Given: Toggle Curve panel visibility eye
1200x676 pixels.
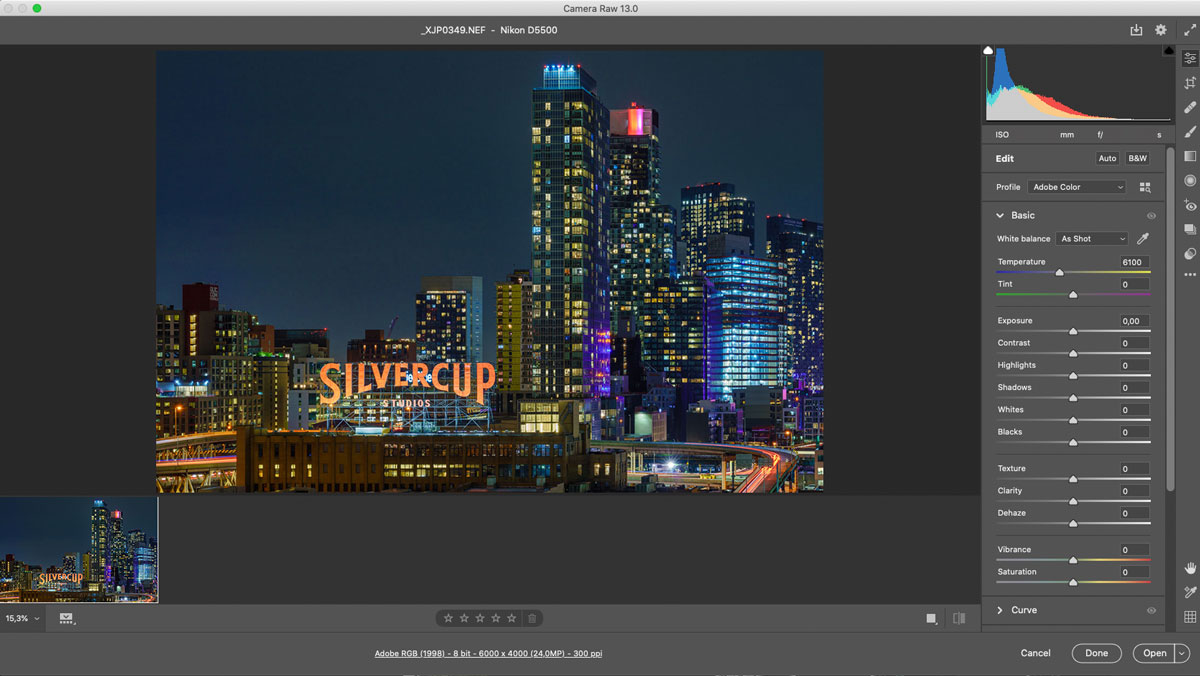Looking at the screenshot, I should (1151, 610).
